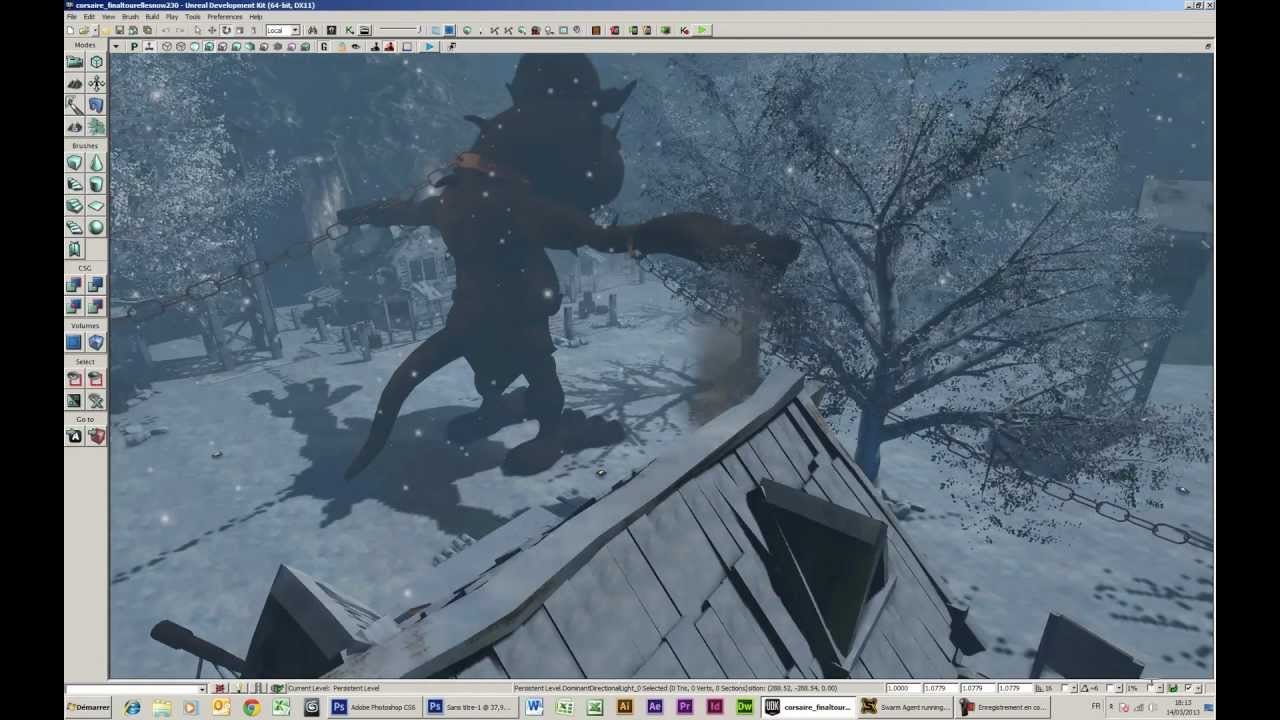
Task: Select the Curved Stair brush builder
Action: (x=74, y=184)
